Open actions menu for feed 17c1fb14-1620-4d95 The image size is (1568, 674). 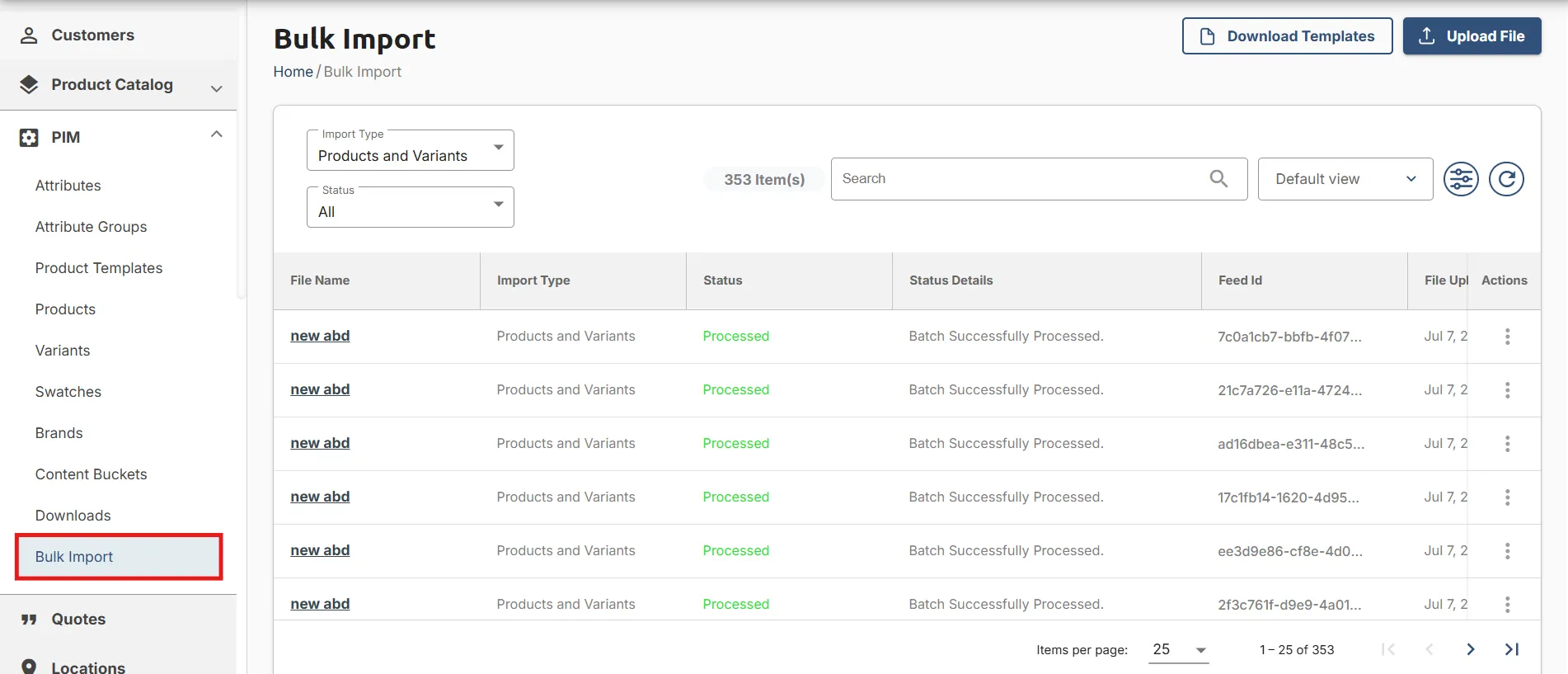coord(1507,497)
